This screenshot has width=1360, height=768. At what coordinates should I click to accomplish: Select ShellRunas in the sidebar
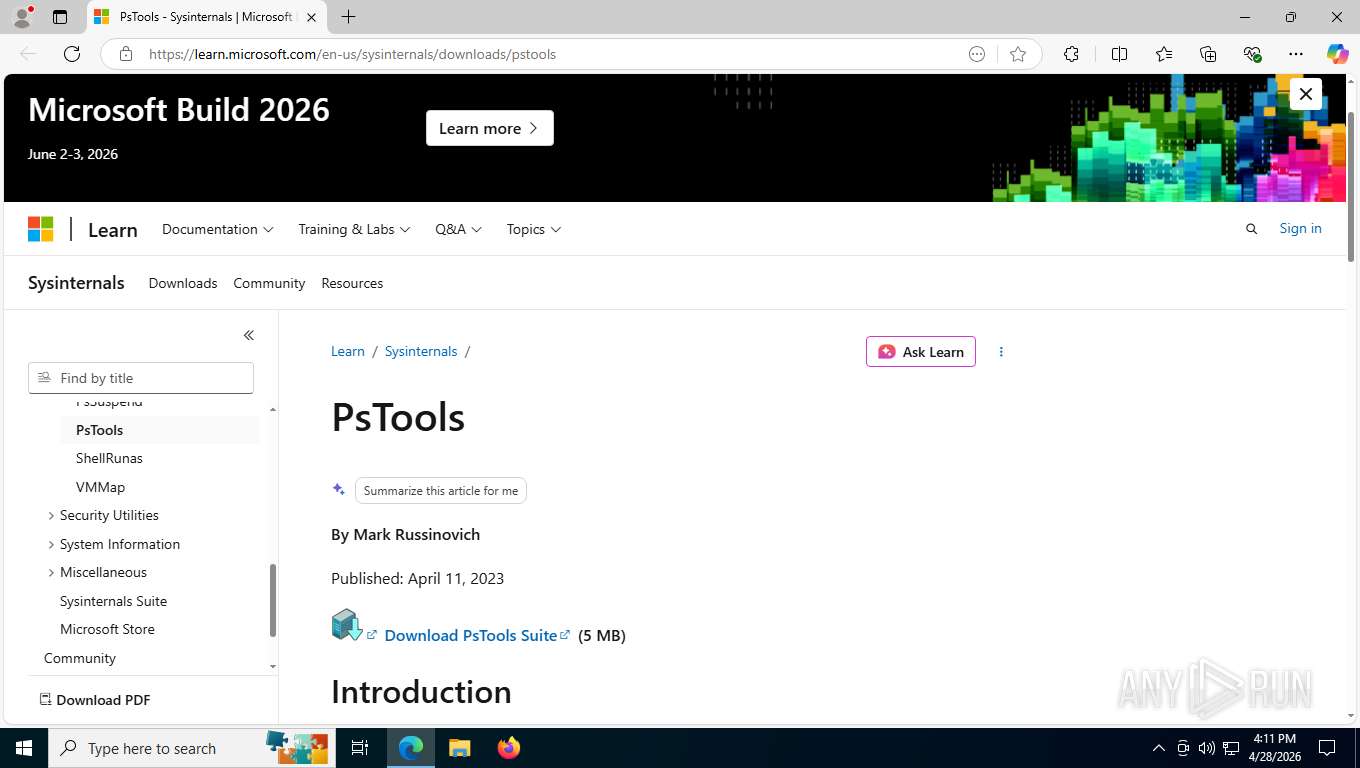(109, 458)
